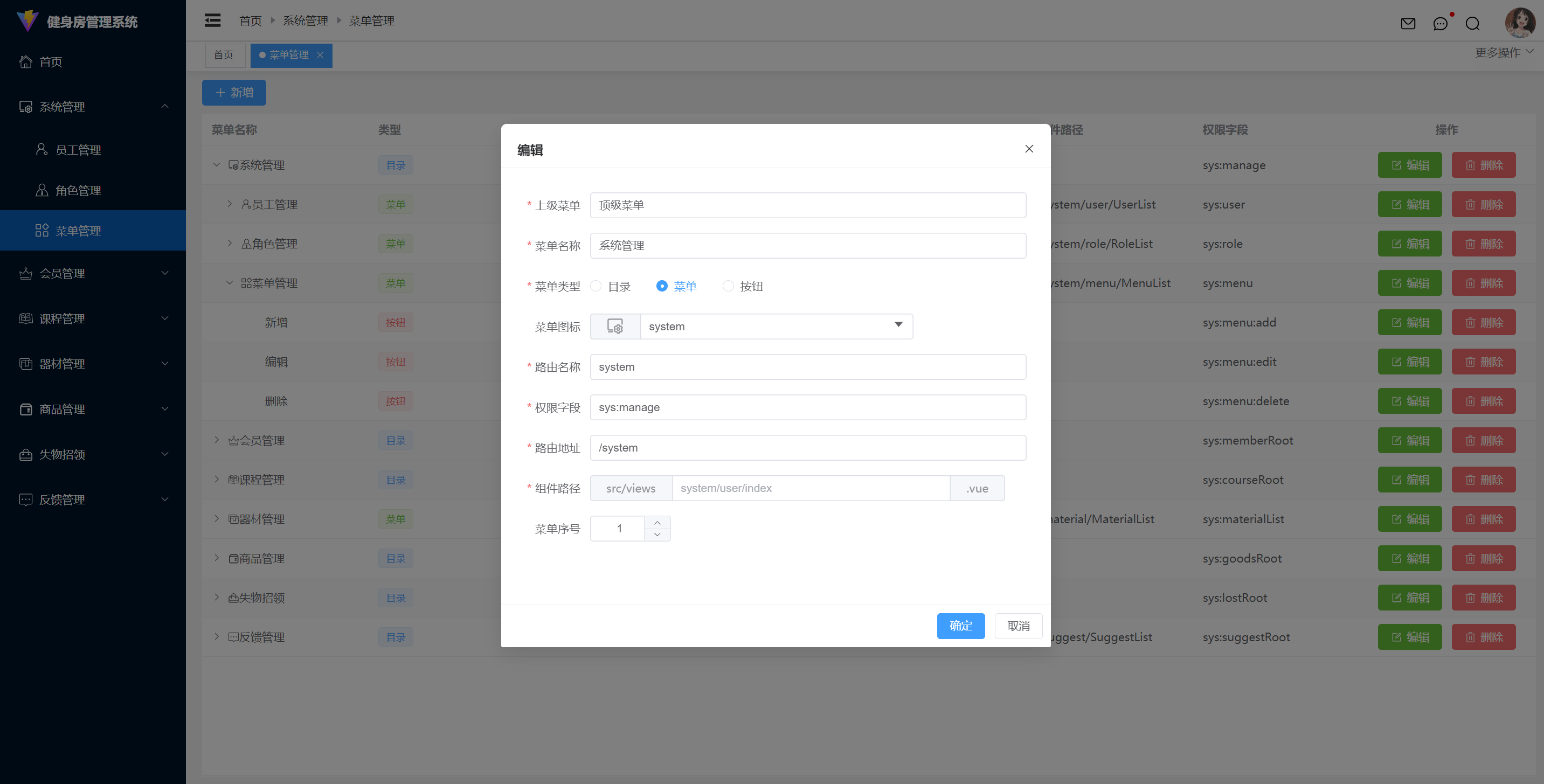Open 员工管理 in the sidebar

pos(79,149)
